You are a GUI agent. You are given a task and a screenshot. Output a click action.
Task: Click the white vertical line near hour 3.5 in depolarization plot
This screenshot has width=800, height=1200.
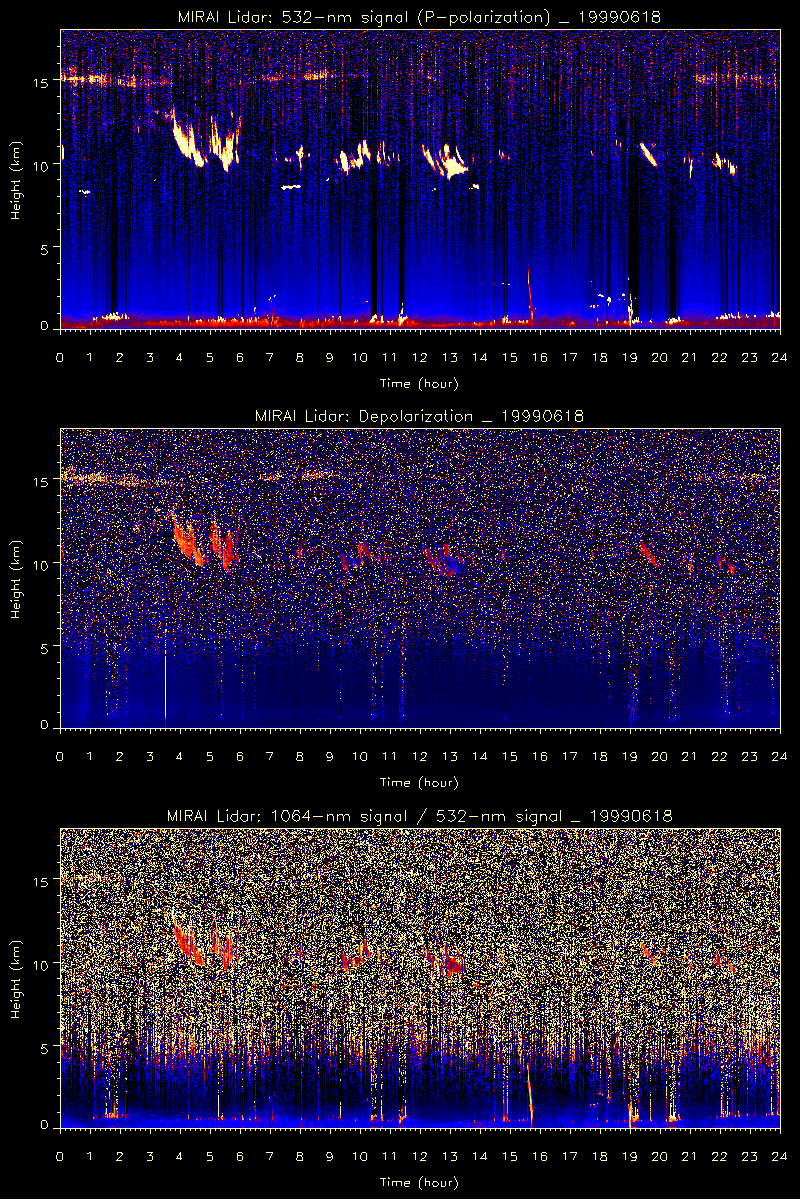click(x=165, y=685)
